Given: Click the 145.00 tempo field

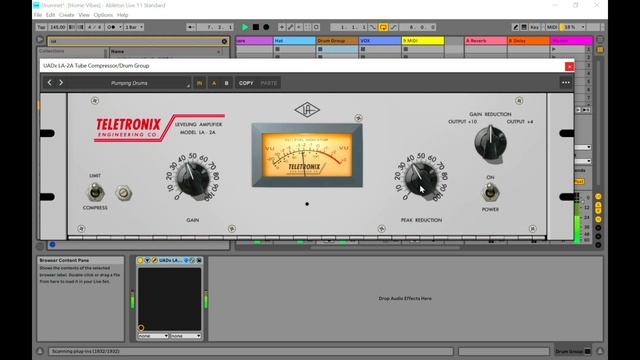Looking at the screenshot, I should click(58, 27).
